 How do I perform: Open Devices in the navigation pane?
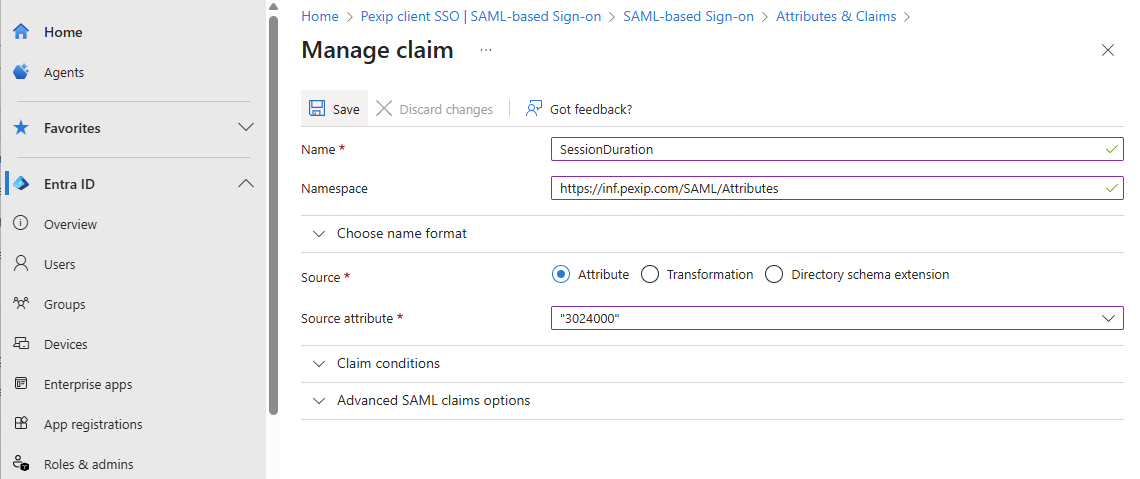click(x=65, y=344)
